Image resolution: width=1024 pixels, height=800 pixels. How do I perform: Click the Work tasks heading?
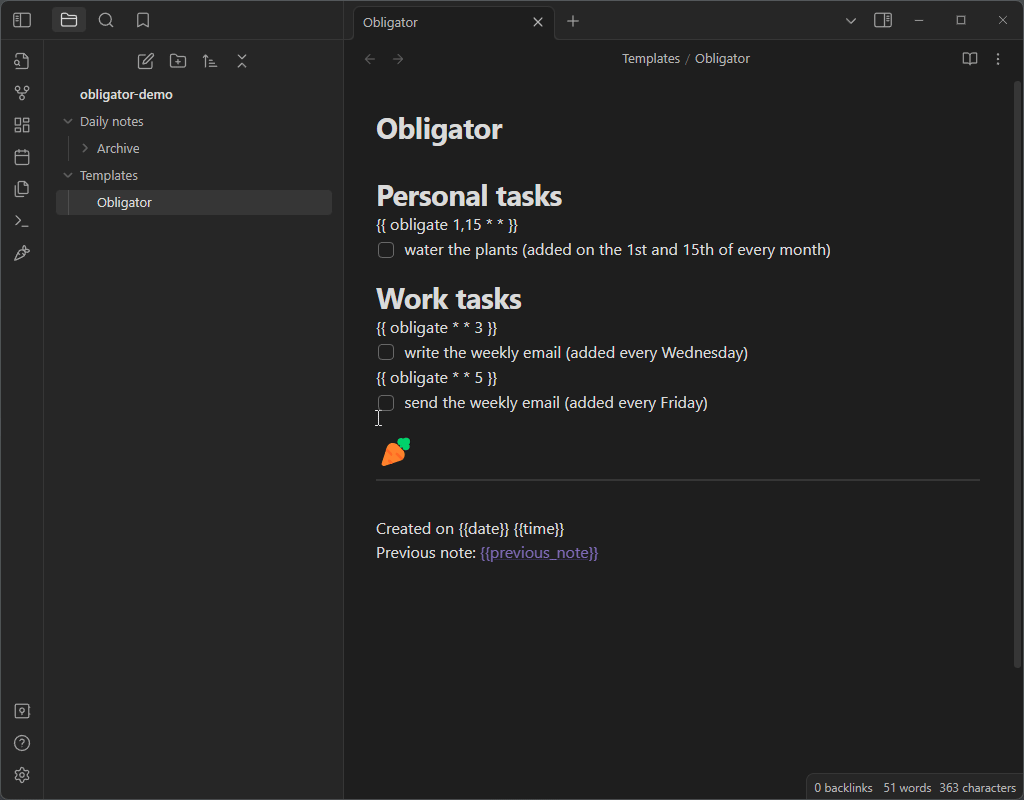pos(449,299)
